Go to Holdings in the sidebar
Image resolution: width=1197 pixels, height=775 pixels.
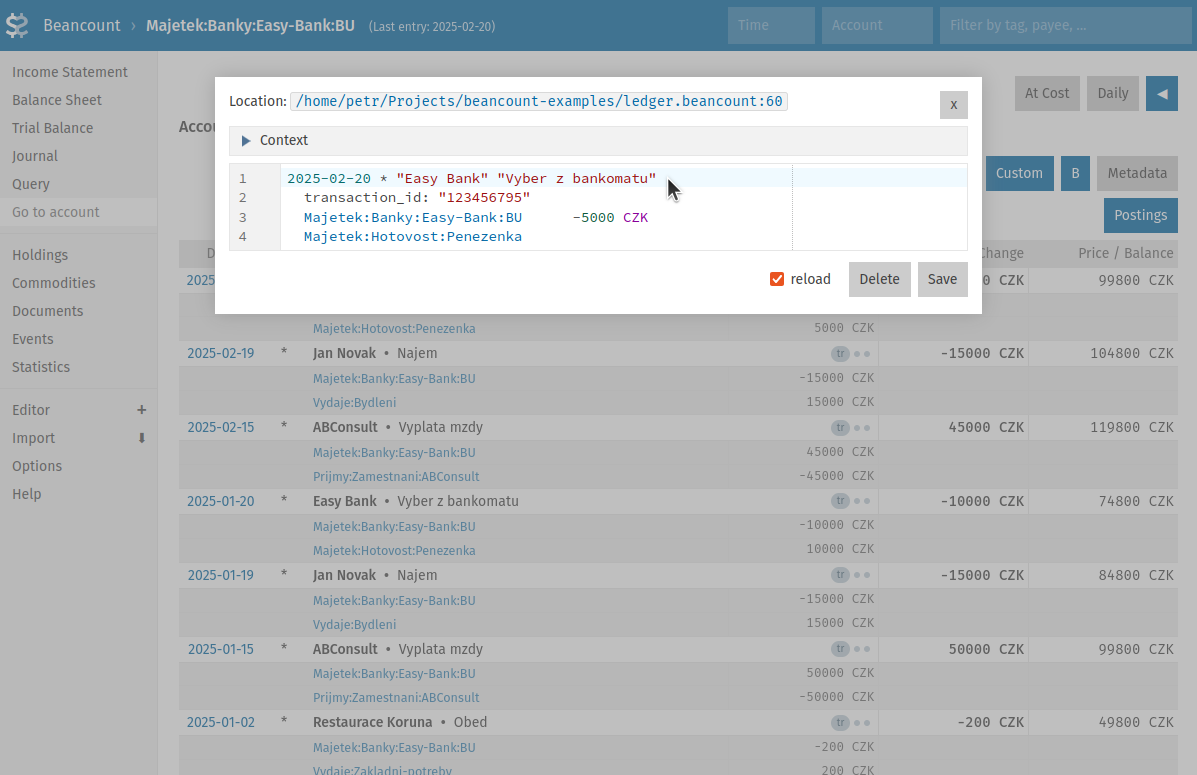(40, 255)
